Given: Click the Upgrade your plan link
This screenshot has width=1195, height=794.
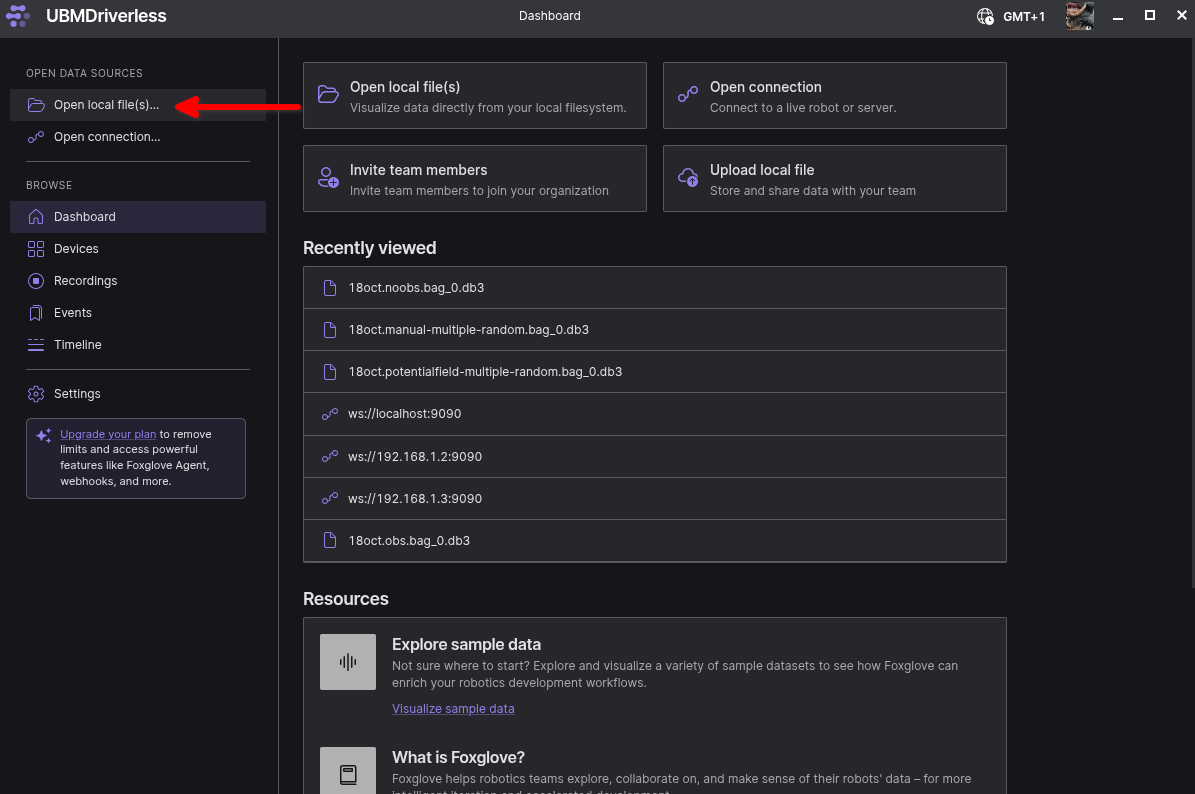Looking at the screenshot, I should click(108, 434).
